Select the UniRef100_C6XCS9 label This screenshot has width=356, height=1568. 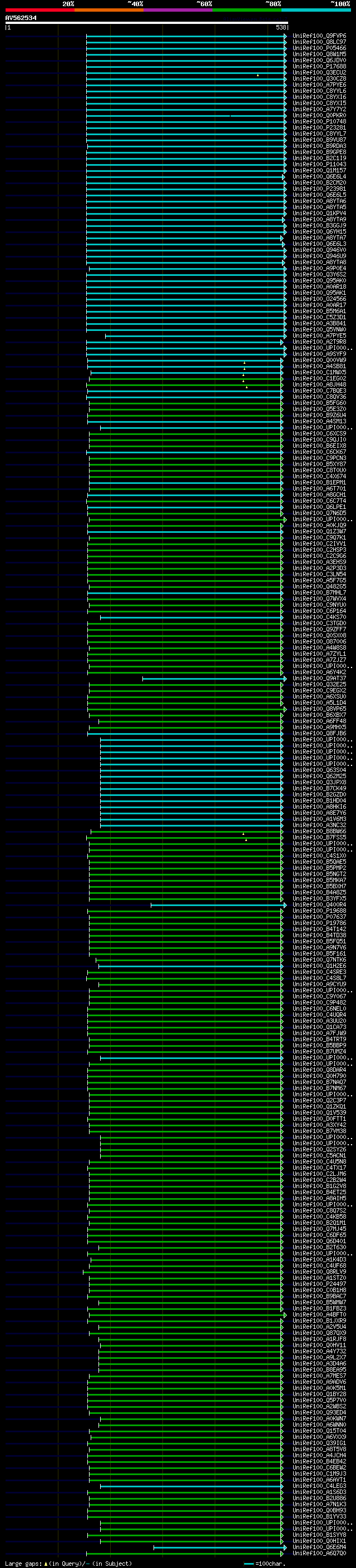[x=319, y=433]
